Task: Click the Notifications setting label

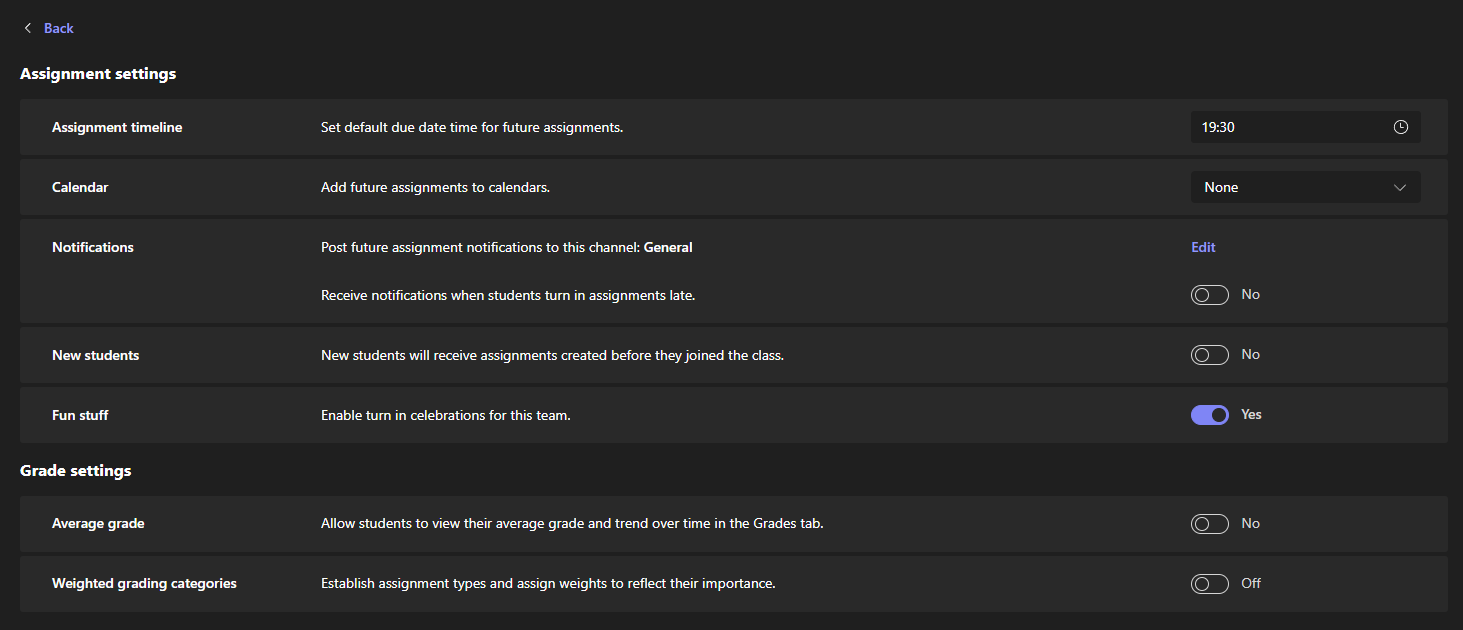Action: point(92,247)
